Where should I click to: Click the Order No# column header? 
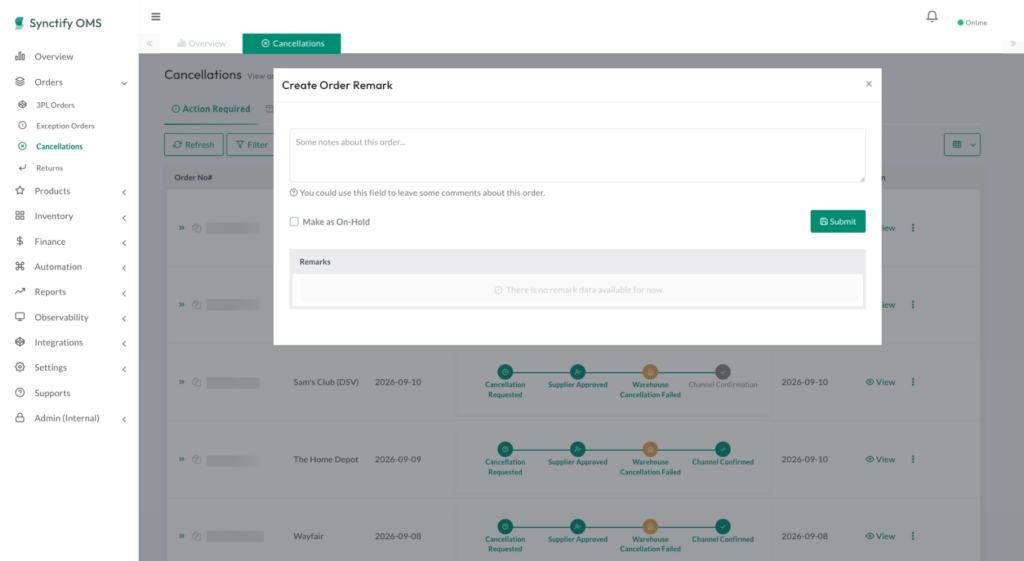point(193,177)
